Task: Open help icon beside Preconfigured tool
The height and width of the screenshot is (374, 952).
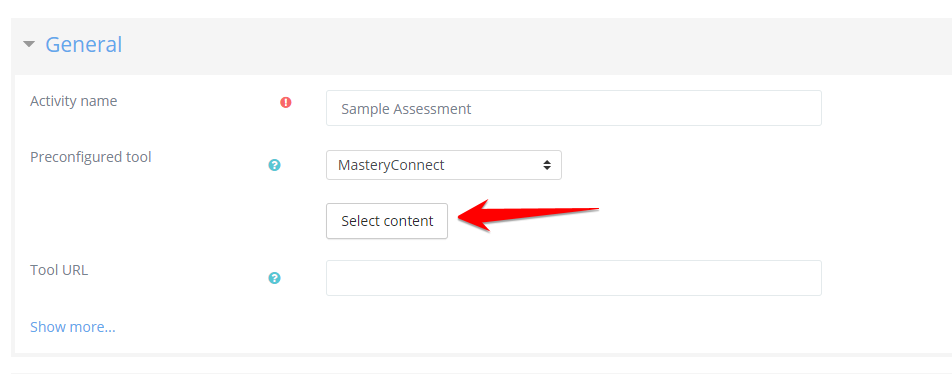Action: click(x=274, y=165)
